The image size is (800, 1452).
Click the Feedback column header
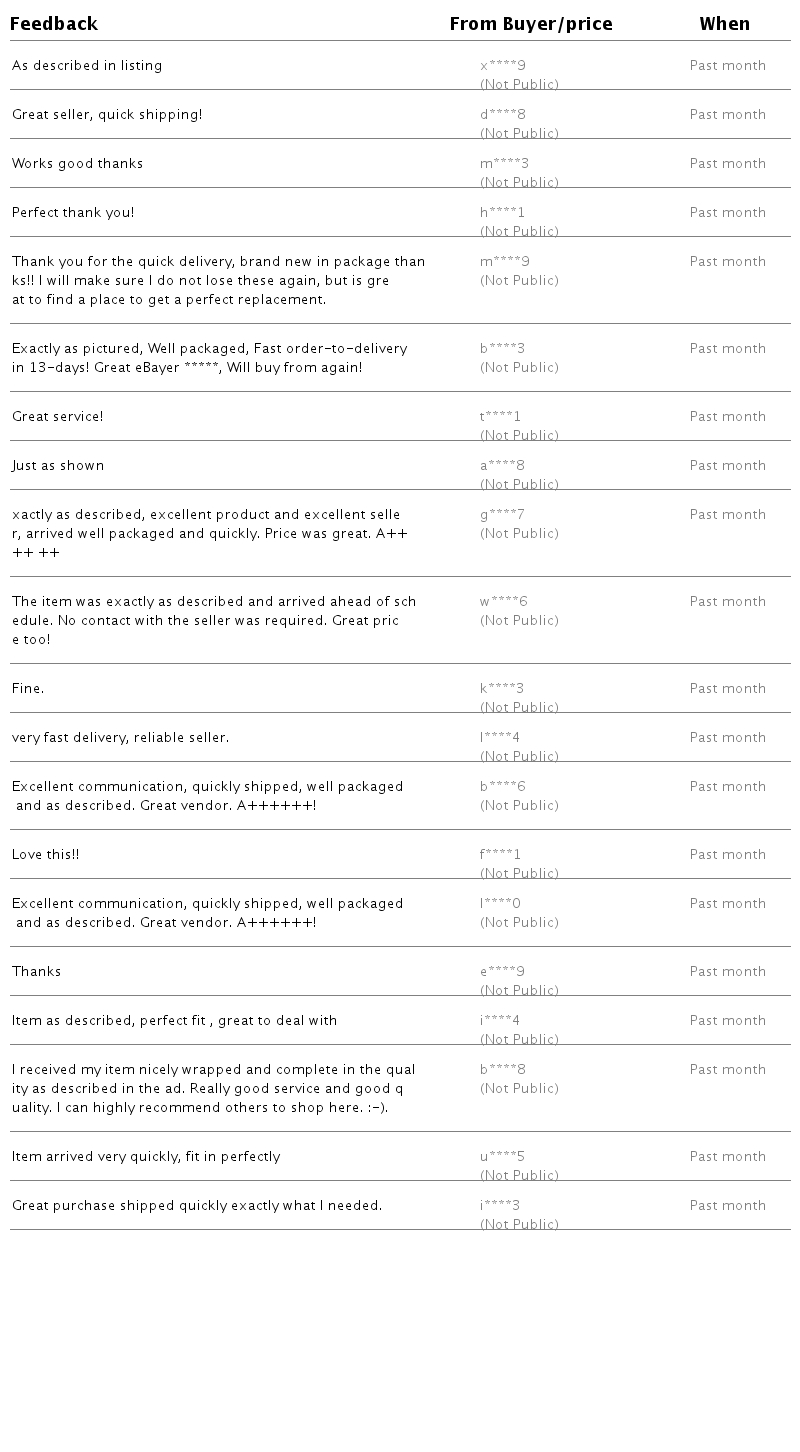[x=54, y=24]
